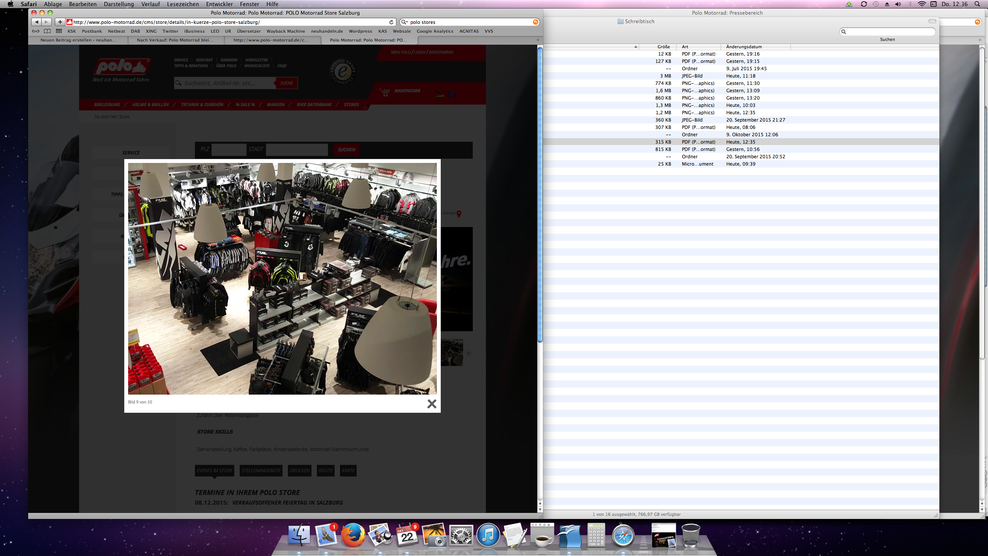
Task: Open Calculator from the Dock
Action: [596, 535]
